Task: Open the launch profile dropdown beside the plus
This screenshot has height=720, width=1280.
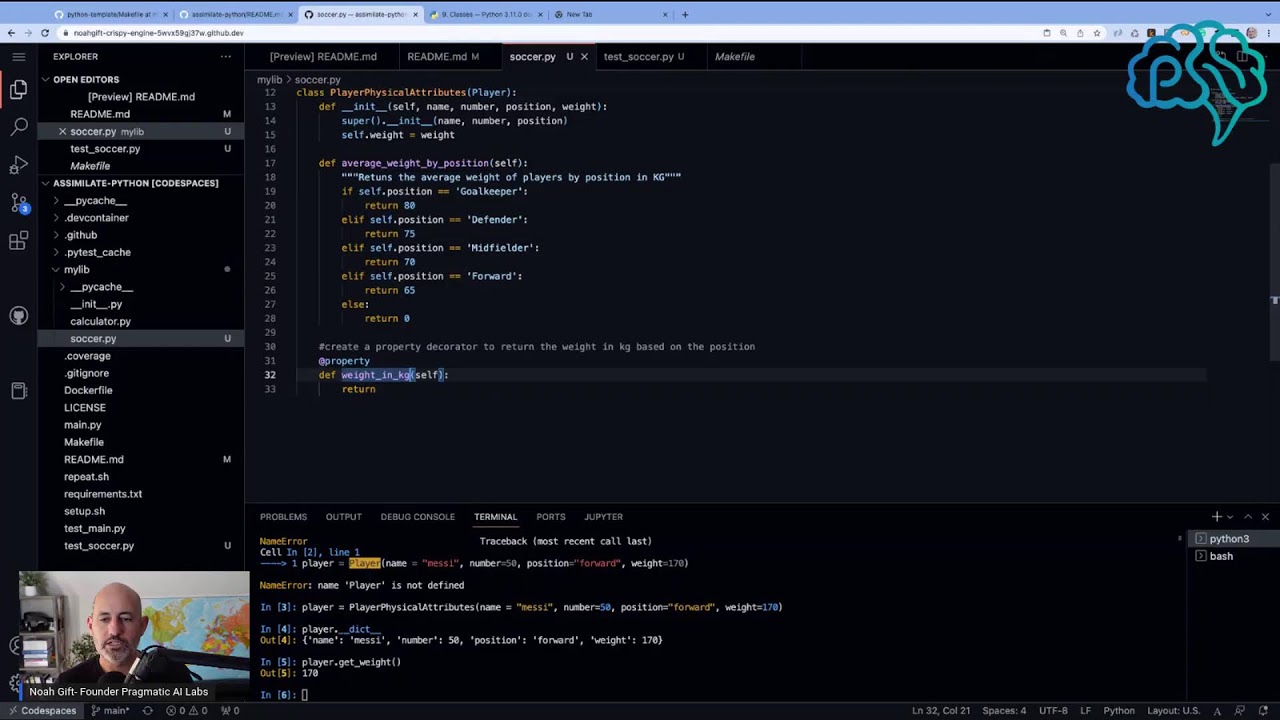Action: pyautogui.click(x=1230, y=517)
